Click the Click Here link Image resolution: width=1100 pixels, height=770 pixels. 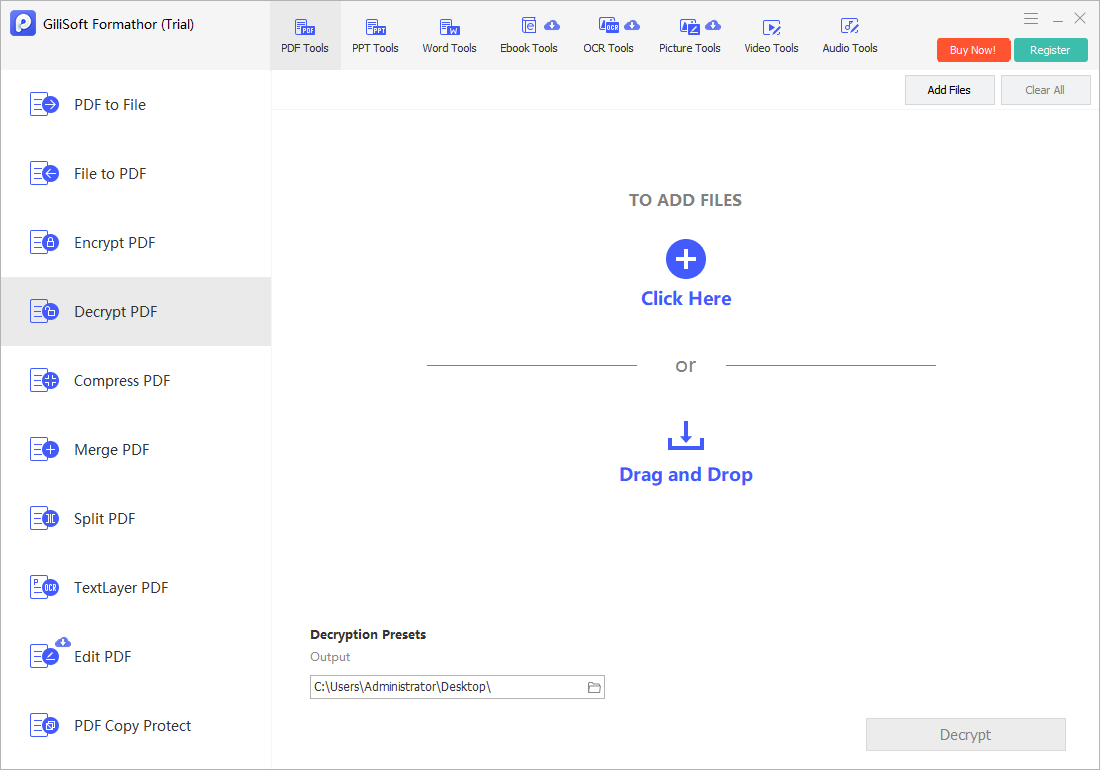click(686, 299)
